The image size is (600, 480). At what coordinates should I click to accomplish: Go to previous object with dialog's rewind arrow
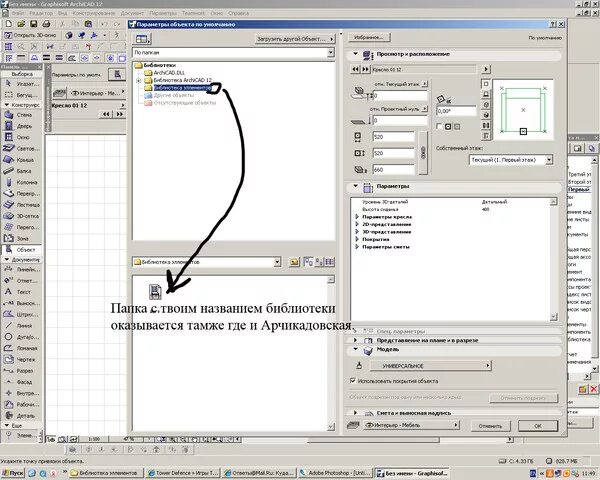[355, 69]
